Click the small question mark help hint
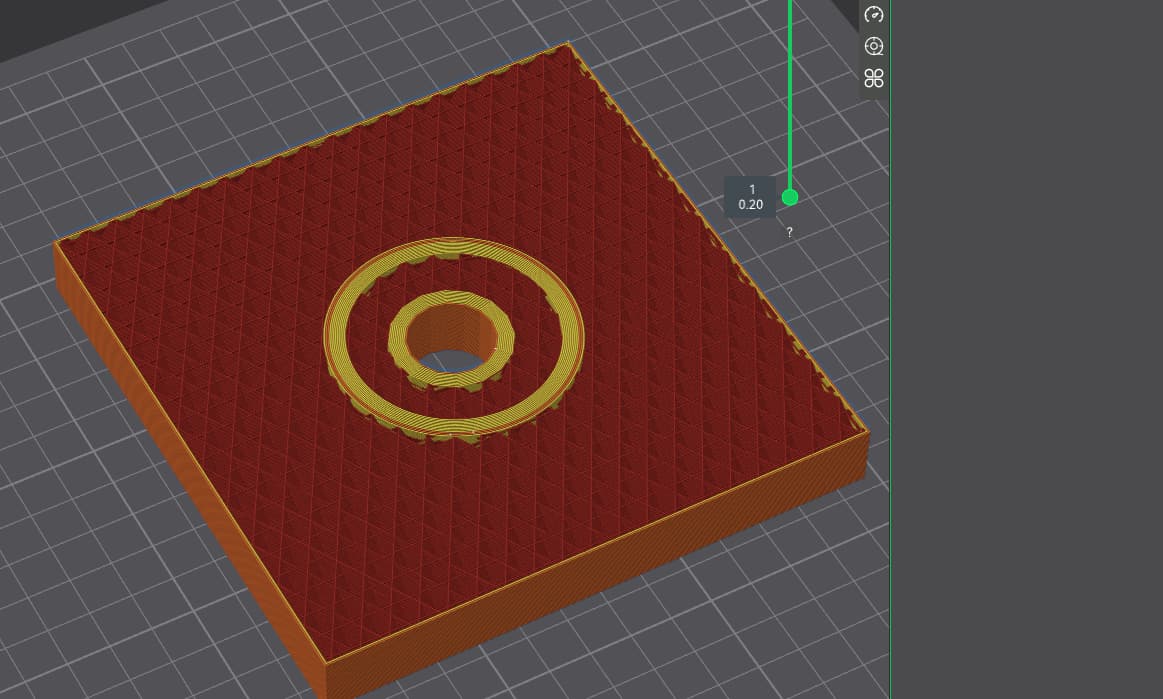The image size is (1163, 699). pyautogui.click(x=789, y=232)
